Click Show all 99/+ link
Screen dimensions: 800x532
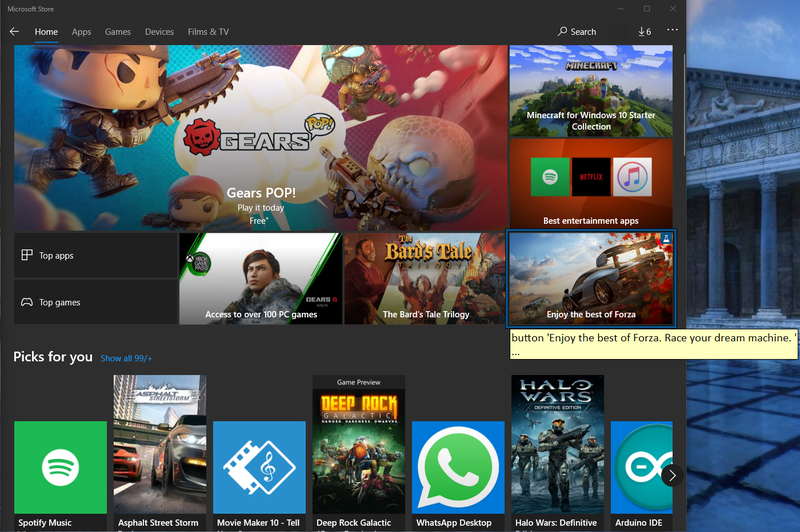click(x=126, y=359)
